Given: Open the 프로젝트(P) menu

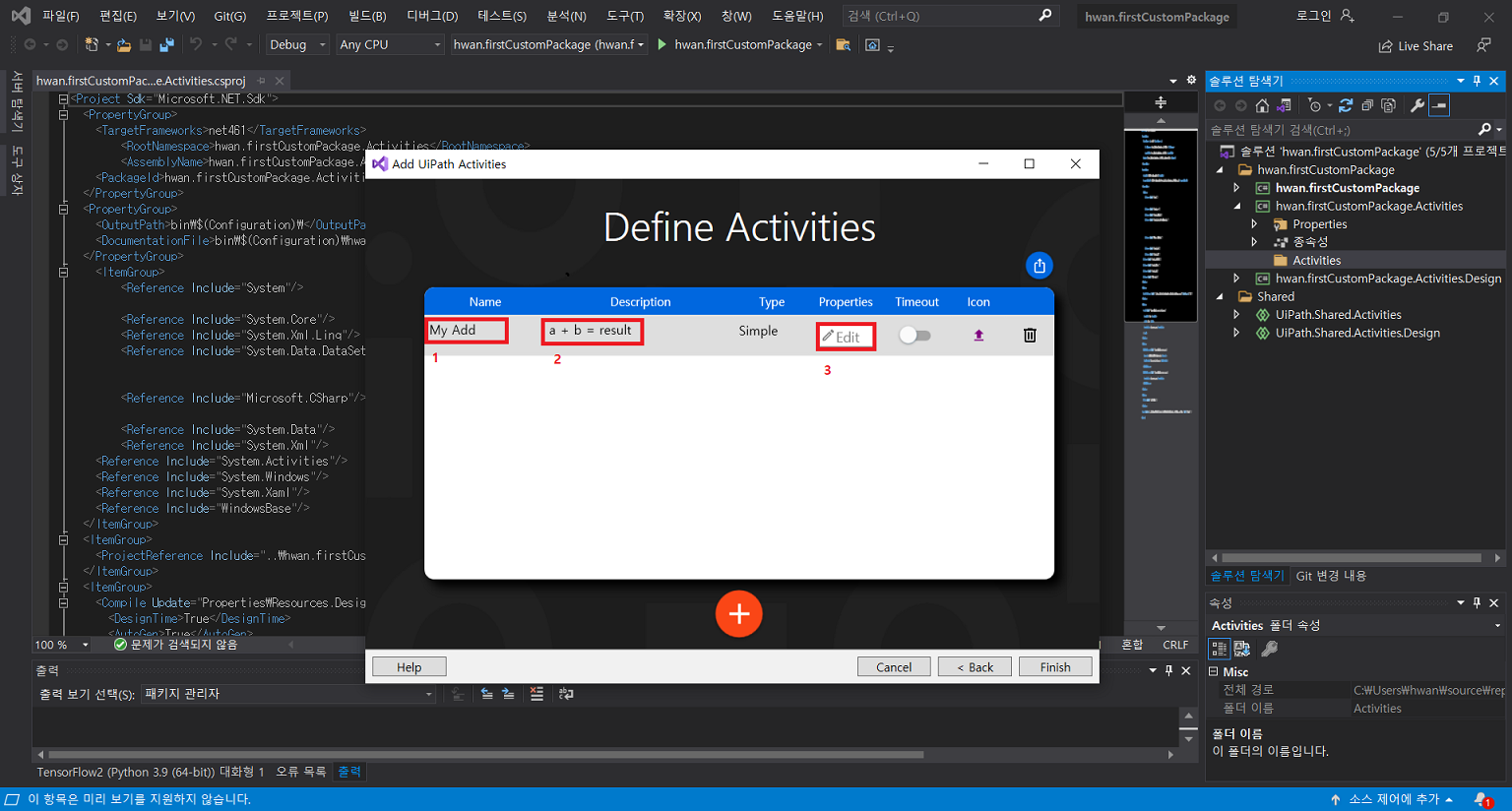Looking at the screenshot, I should pos(296,16).
